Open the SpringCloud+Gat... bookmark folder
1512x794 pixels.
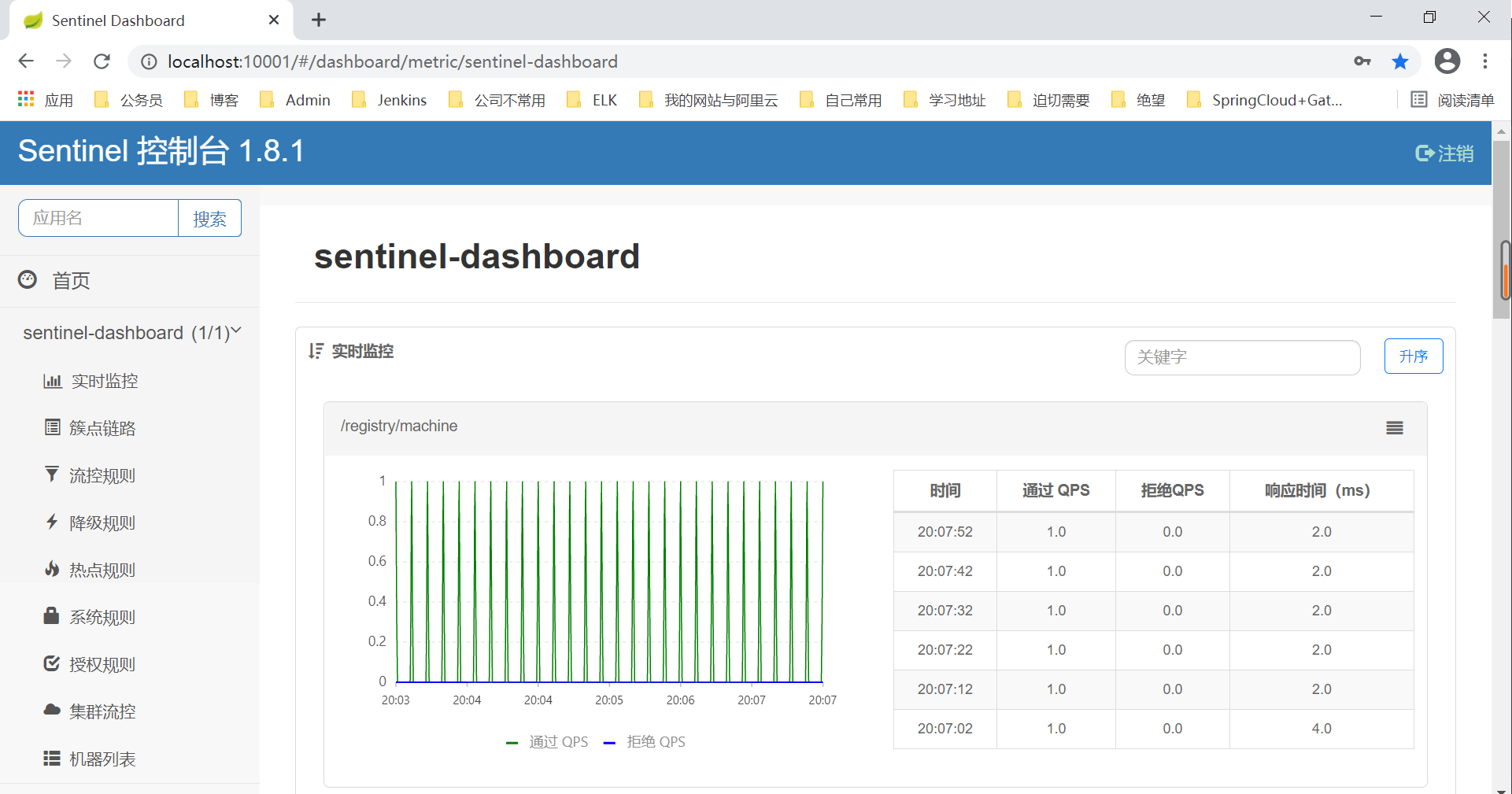pyautogui.click(x=1265, y=100)
